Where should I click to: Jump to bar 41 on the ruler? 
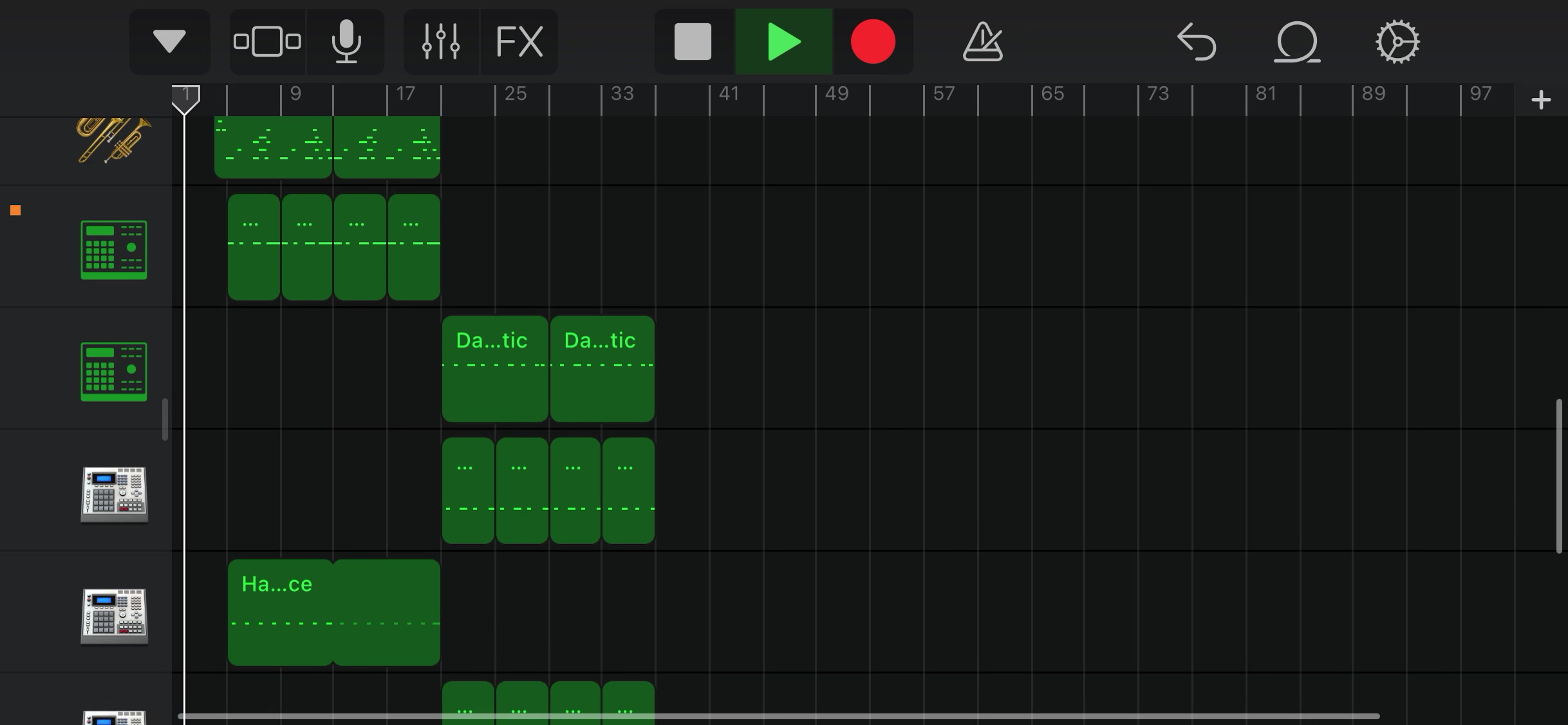729,94
